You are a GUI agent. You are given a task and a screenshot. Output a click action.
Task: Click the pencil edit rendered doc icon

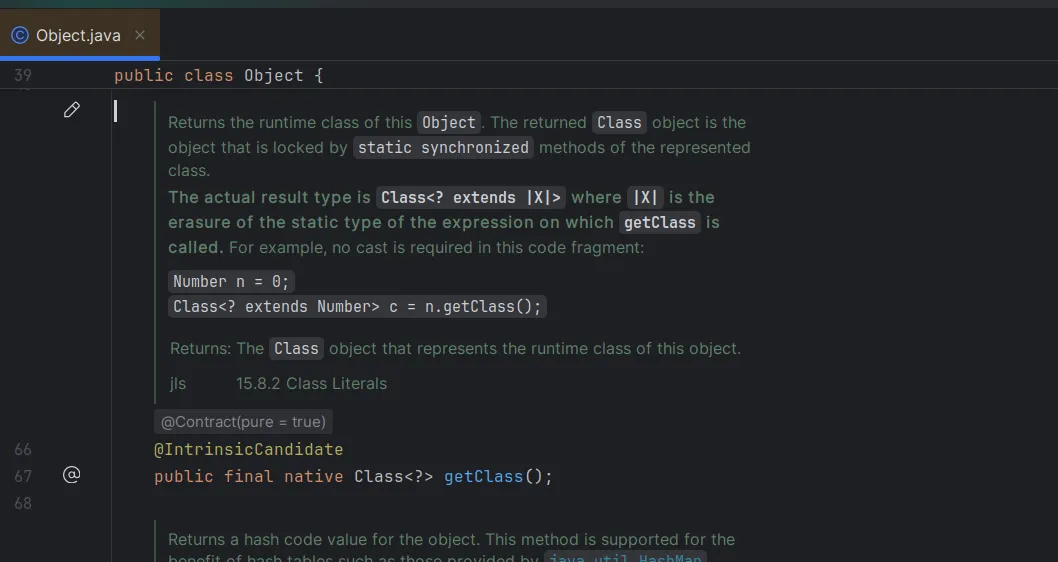click(72, 110)
